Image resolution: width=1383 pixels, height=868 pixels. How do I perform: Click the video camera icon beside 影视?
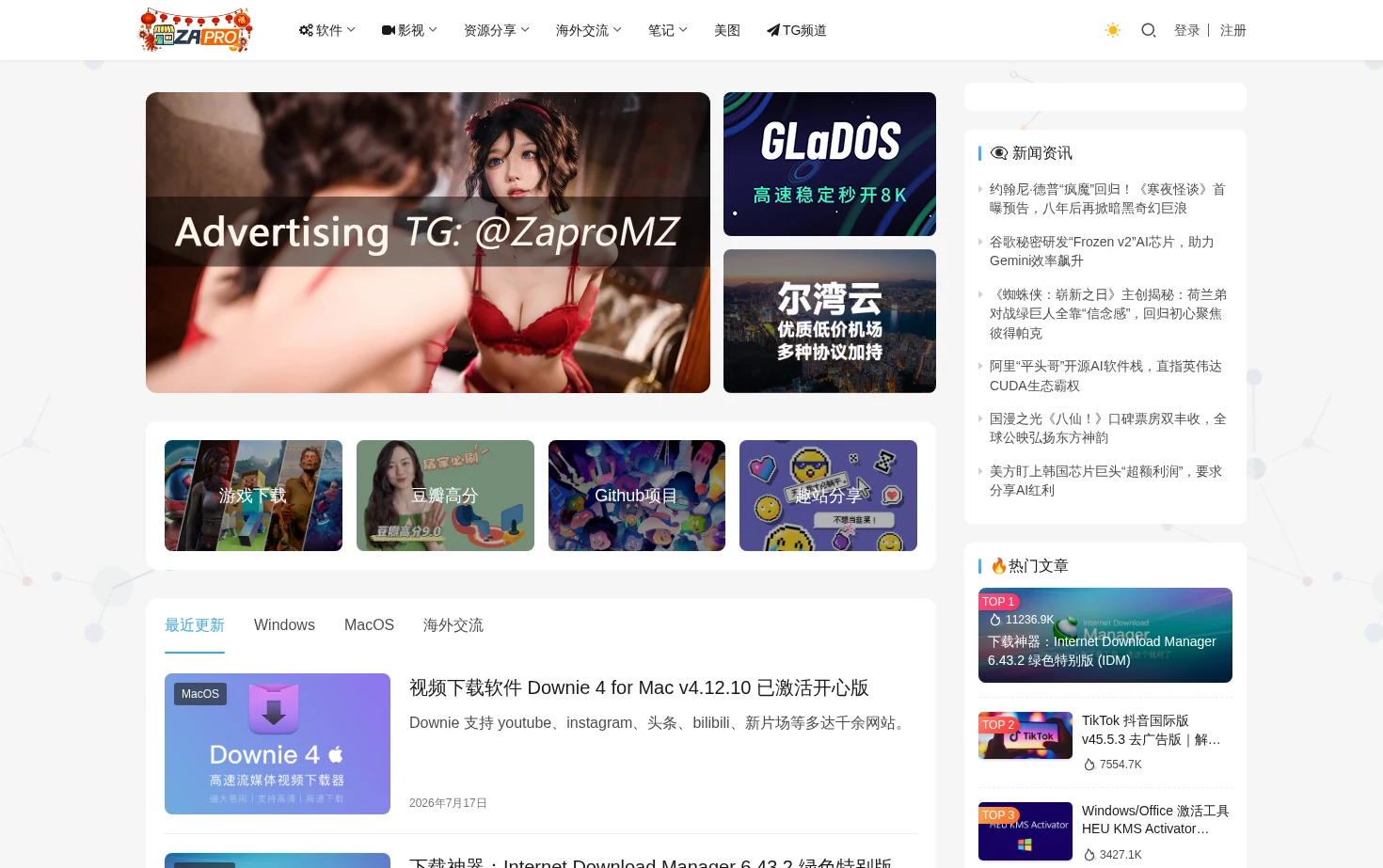(x=389, y=30)
